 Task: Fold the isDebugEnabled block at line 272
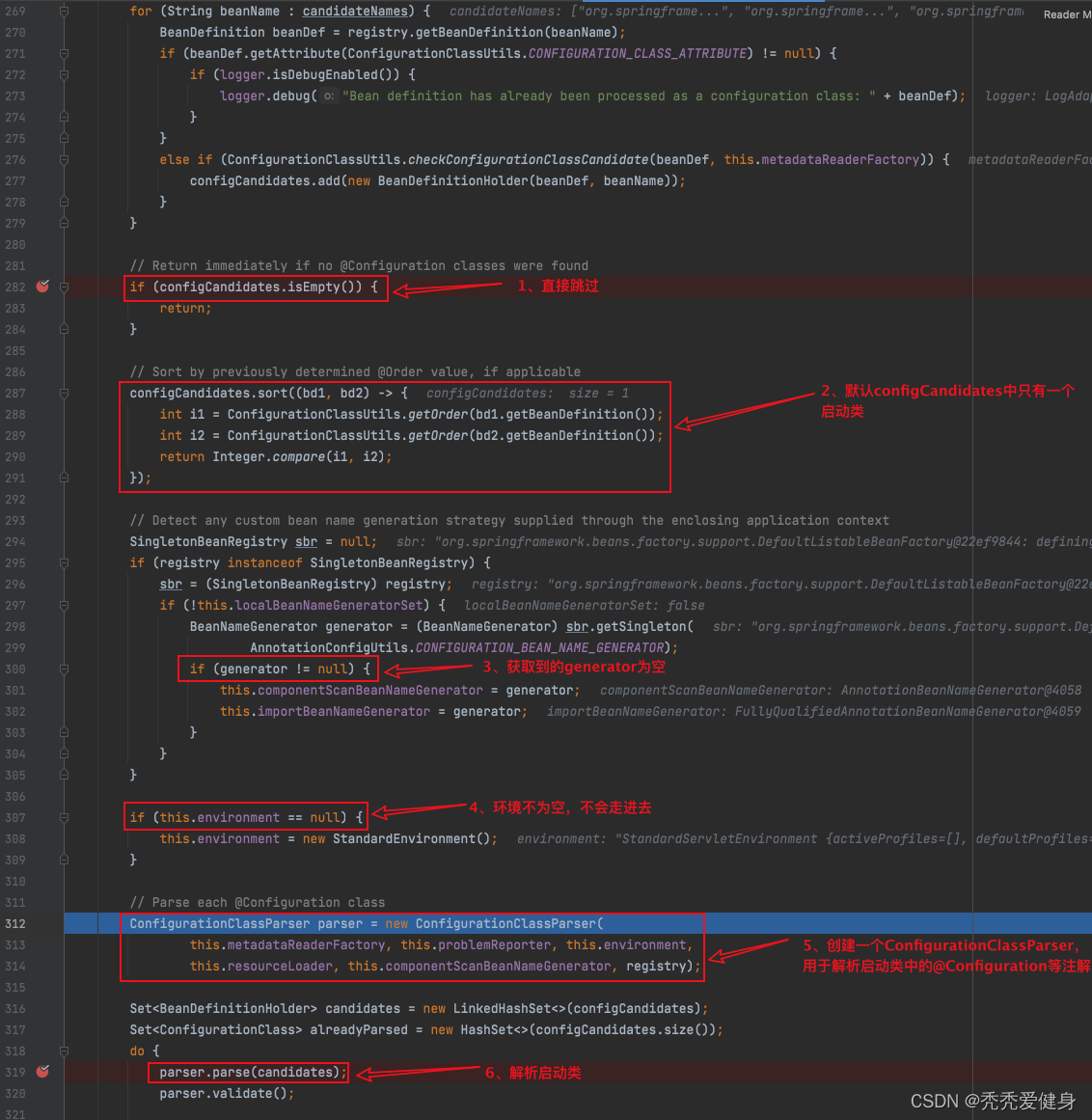(x=65, y=74)
